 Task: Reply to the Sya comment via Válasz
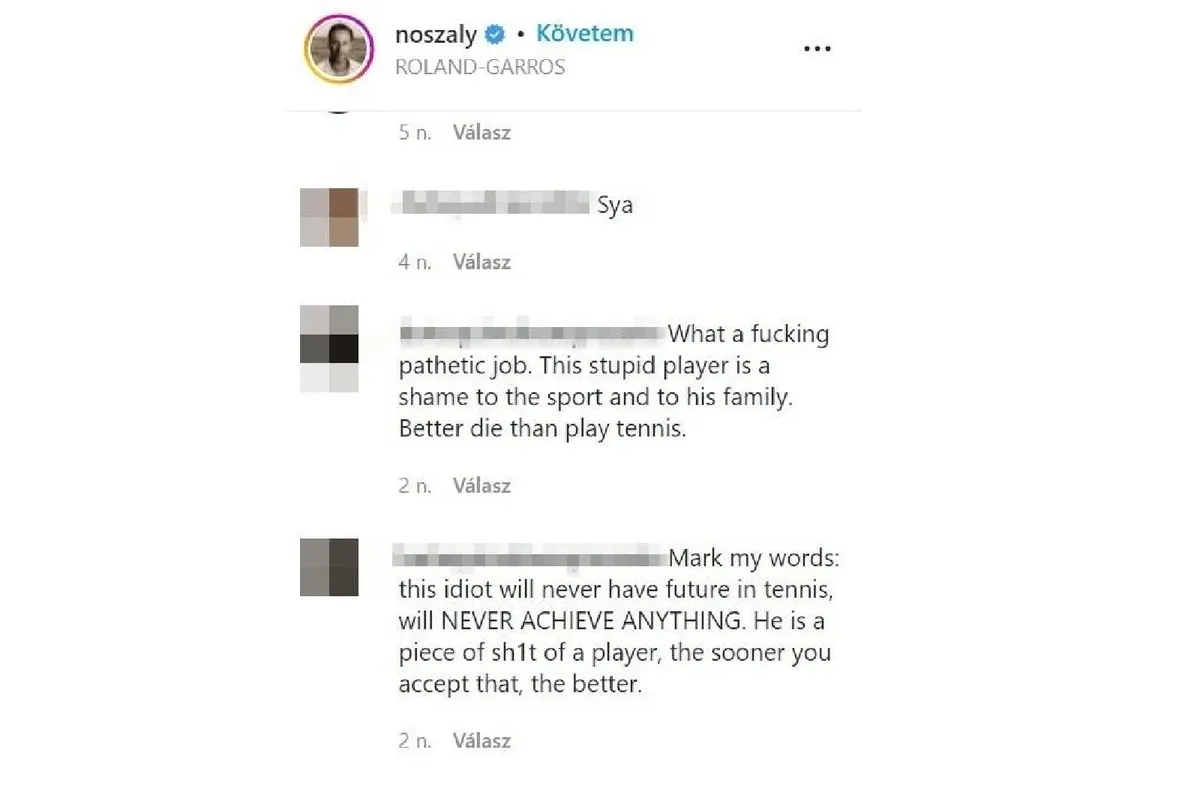pos(482,262)
